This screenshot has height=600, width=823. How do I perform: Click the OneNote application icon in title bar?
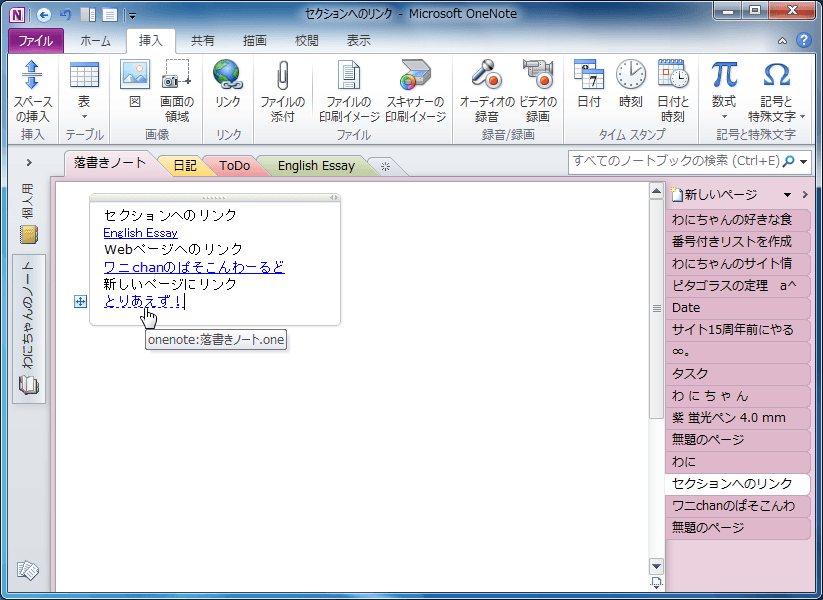coord(17,15)
